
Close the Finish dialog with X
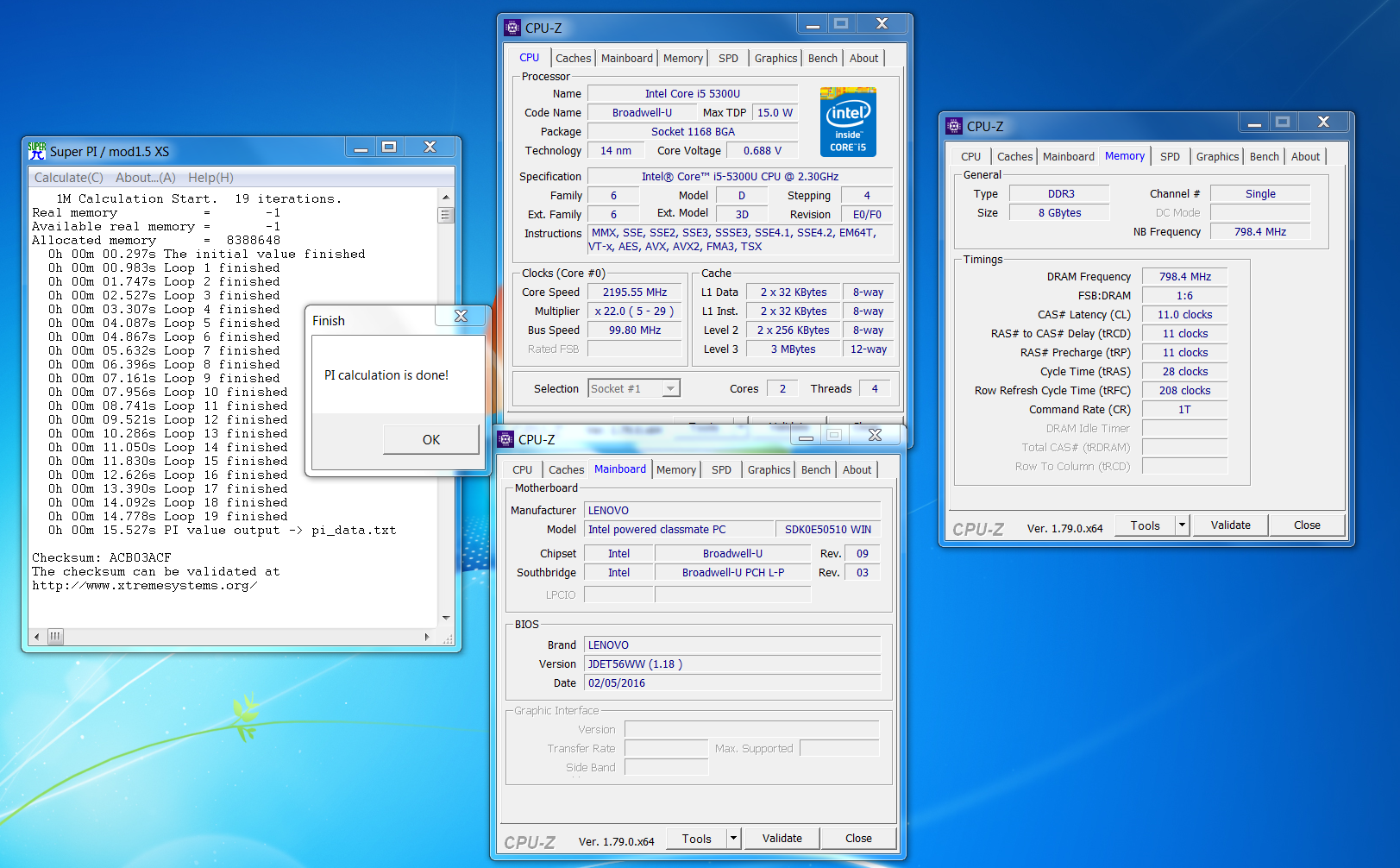[x=461, y=316]
